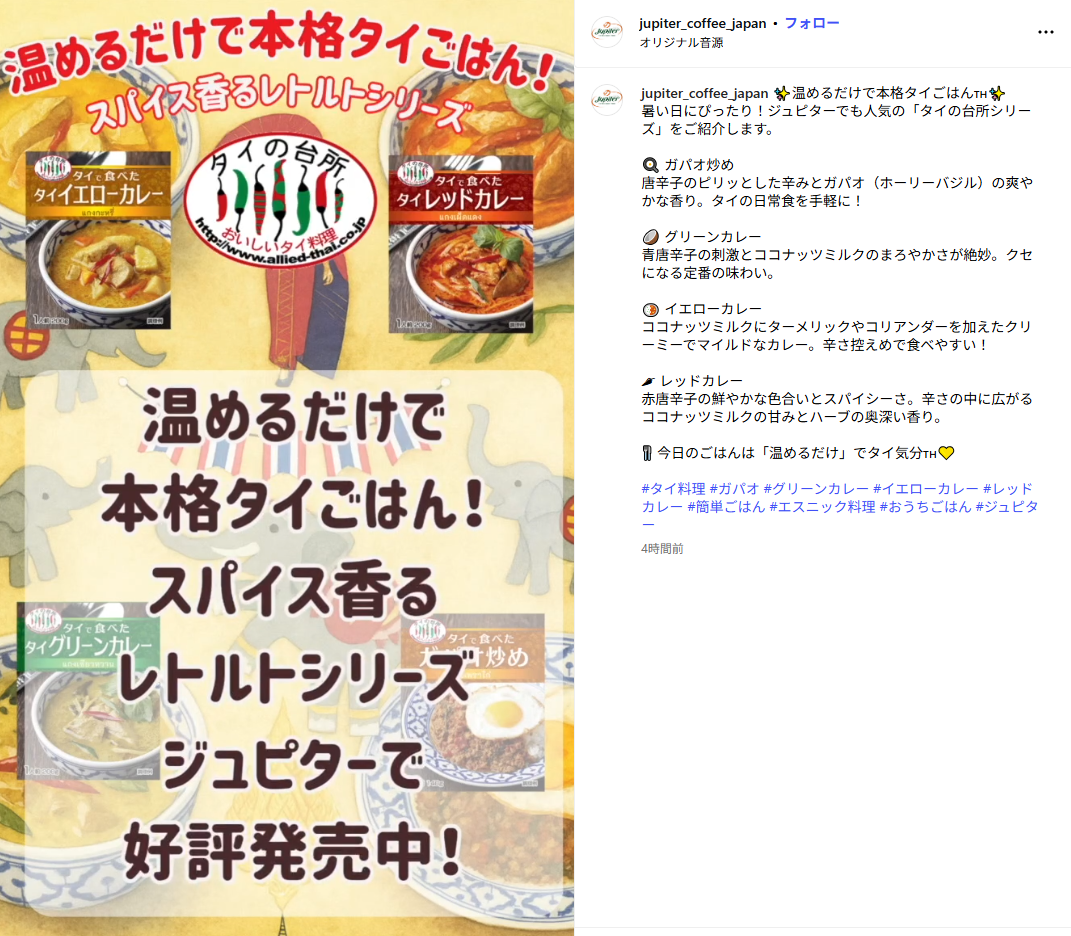Open the #おうちごはん hashtag

925,507
